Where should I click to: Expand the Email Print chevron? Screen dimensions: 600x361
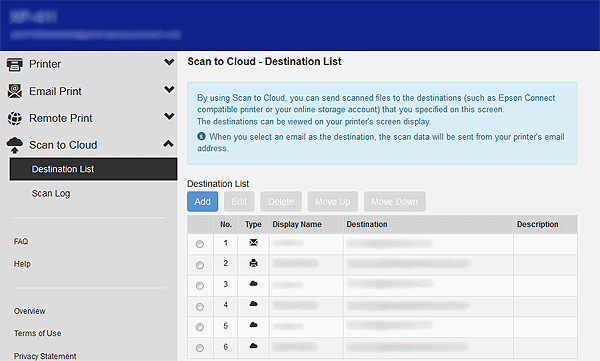[x=169, y=89]
